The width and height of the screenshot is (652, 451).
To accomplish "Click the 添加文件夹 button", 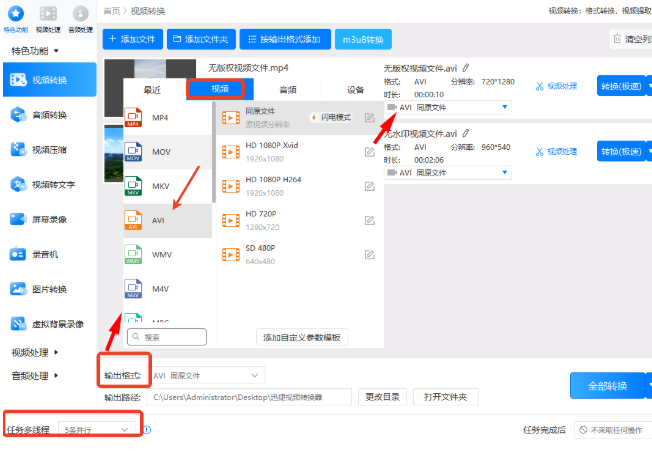I will [x=201, y=39].
